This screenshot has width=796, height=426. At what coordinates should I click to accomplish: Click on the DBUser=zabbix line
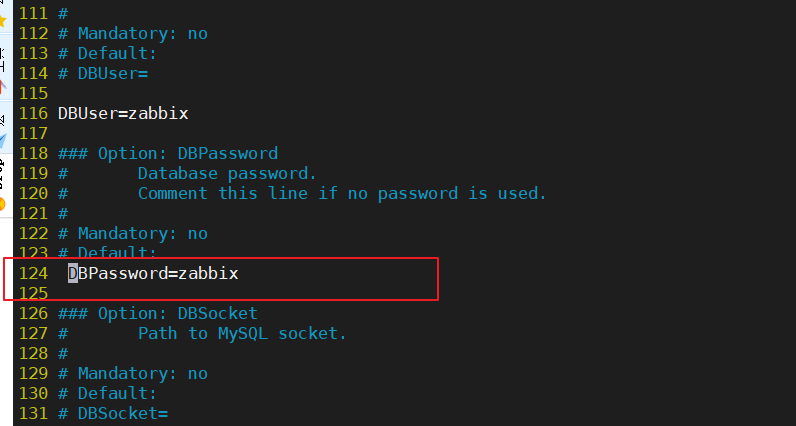click(x=123, y=113)
